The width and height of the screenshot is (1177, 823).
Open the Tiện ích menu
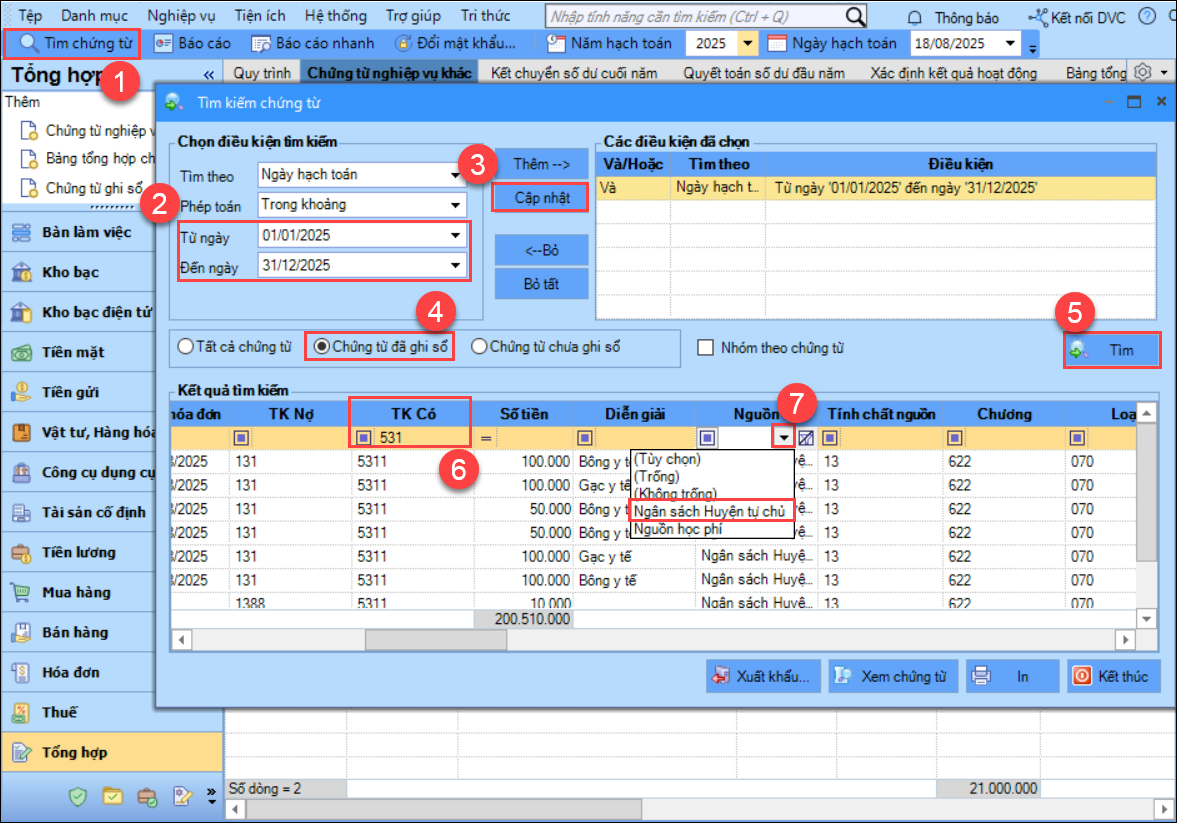[260, 16]
